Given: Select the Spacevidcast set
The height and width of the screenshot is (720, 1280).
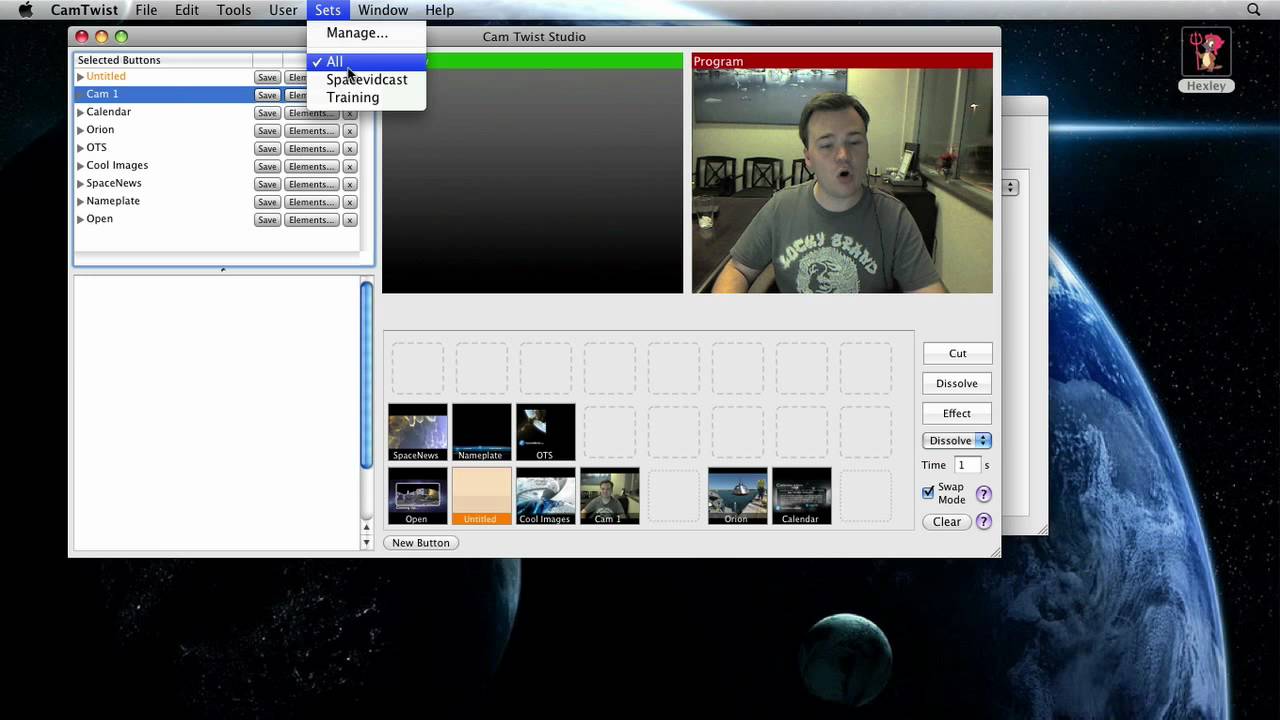Looking at the screenshot, I should click(366, 80).
